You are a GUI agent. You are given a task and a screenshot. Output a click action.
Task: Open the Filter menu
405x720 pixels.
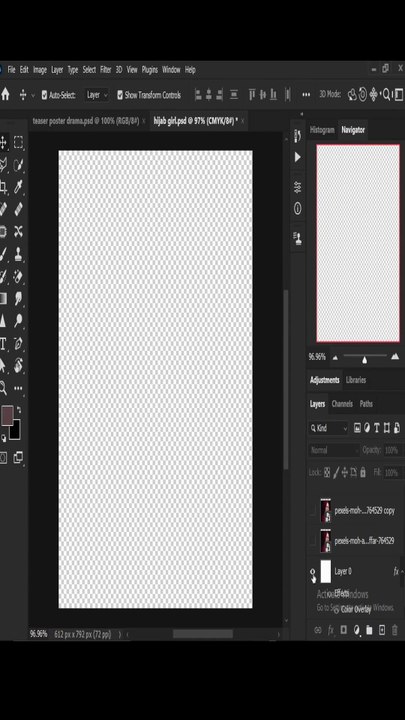(x=106, y=70)
